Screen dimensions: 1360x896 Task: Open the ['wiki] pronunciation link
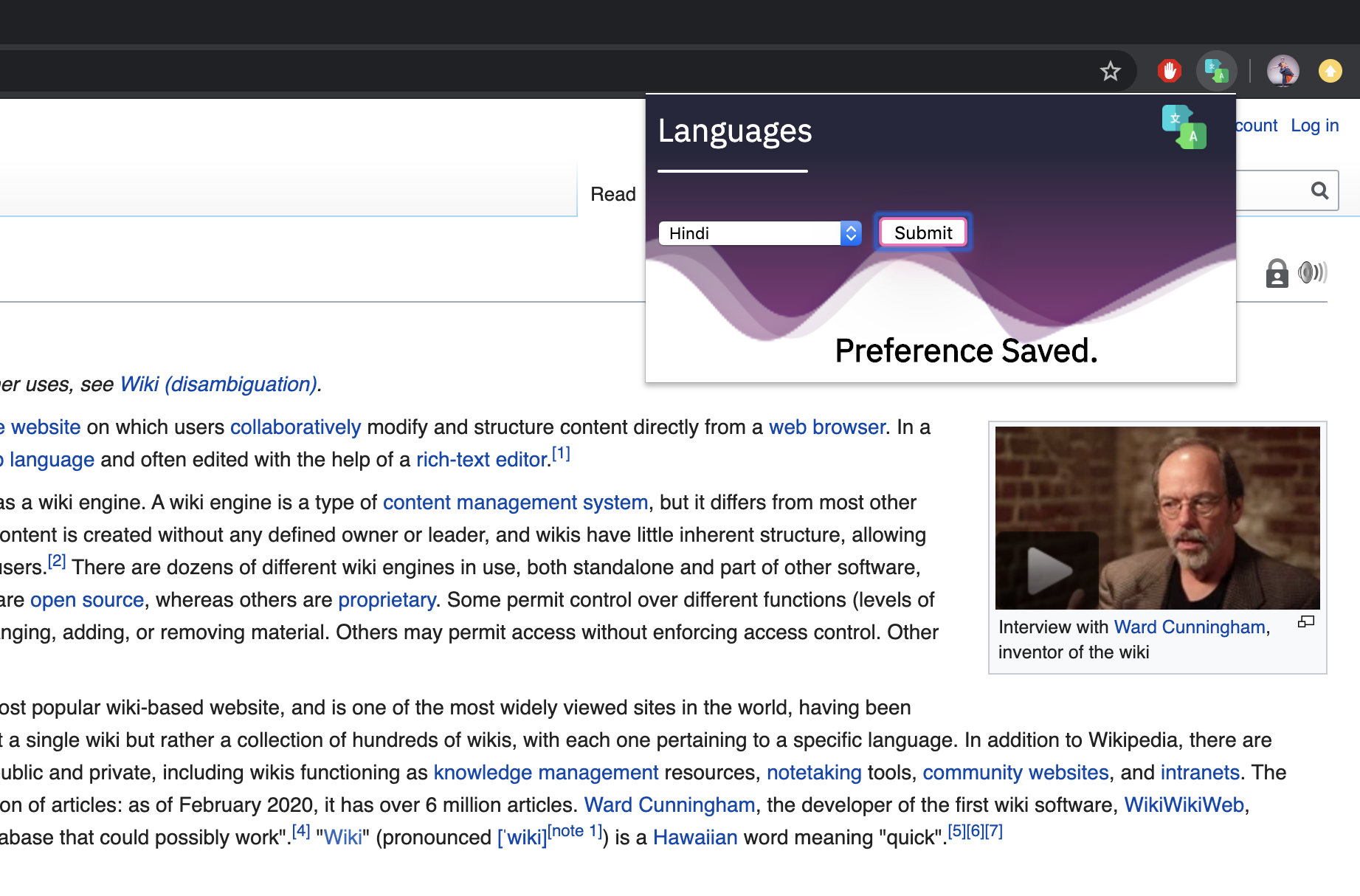pos(522,838)
